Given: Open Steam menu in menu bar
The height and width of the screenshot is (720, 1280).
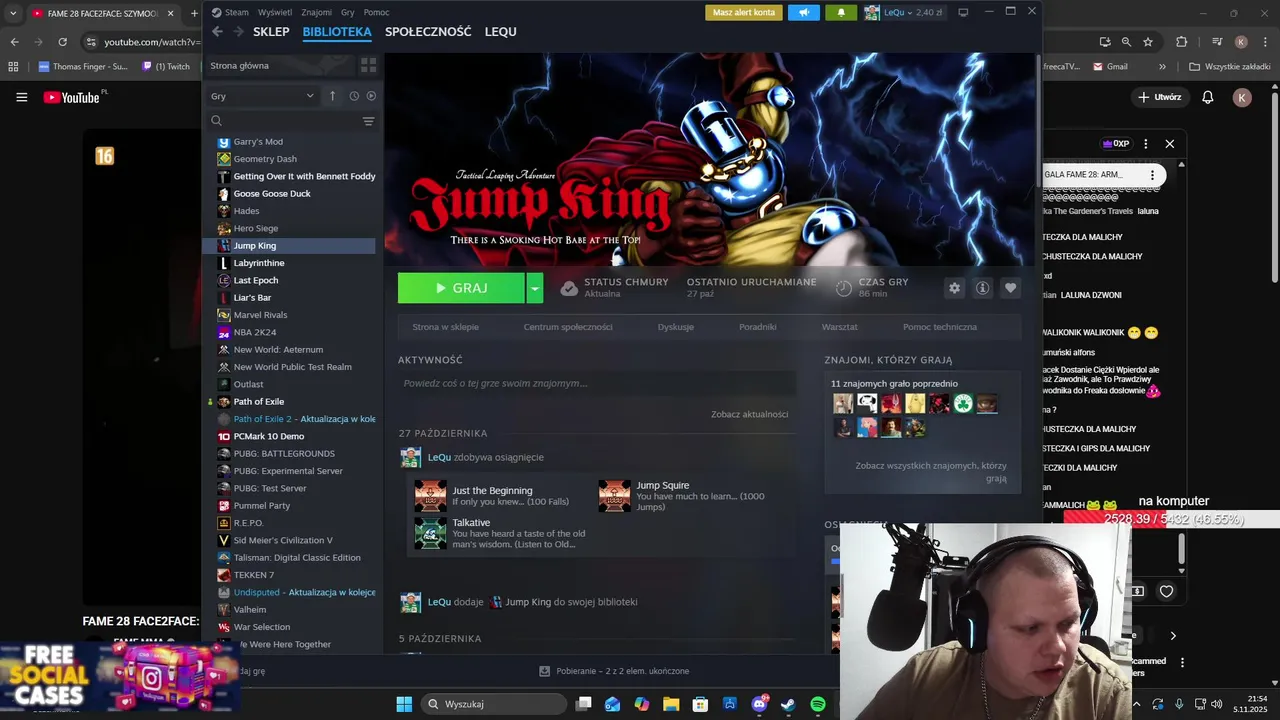Looking at the screenshot, I should point(237,12).
